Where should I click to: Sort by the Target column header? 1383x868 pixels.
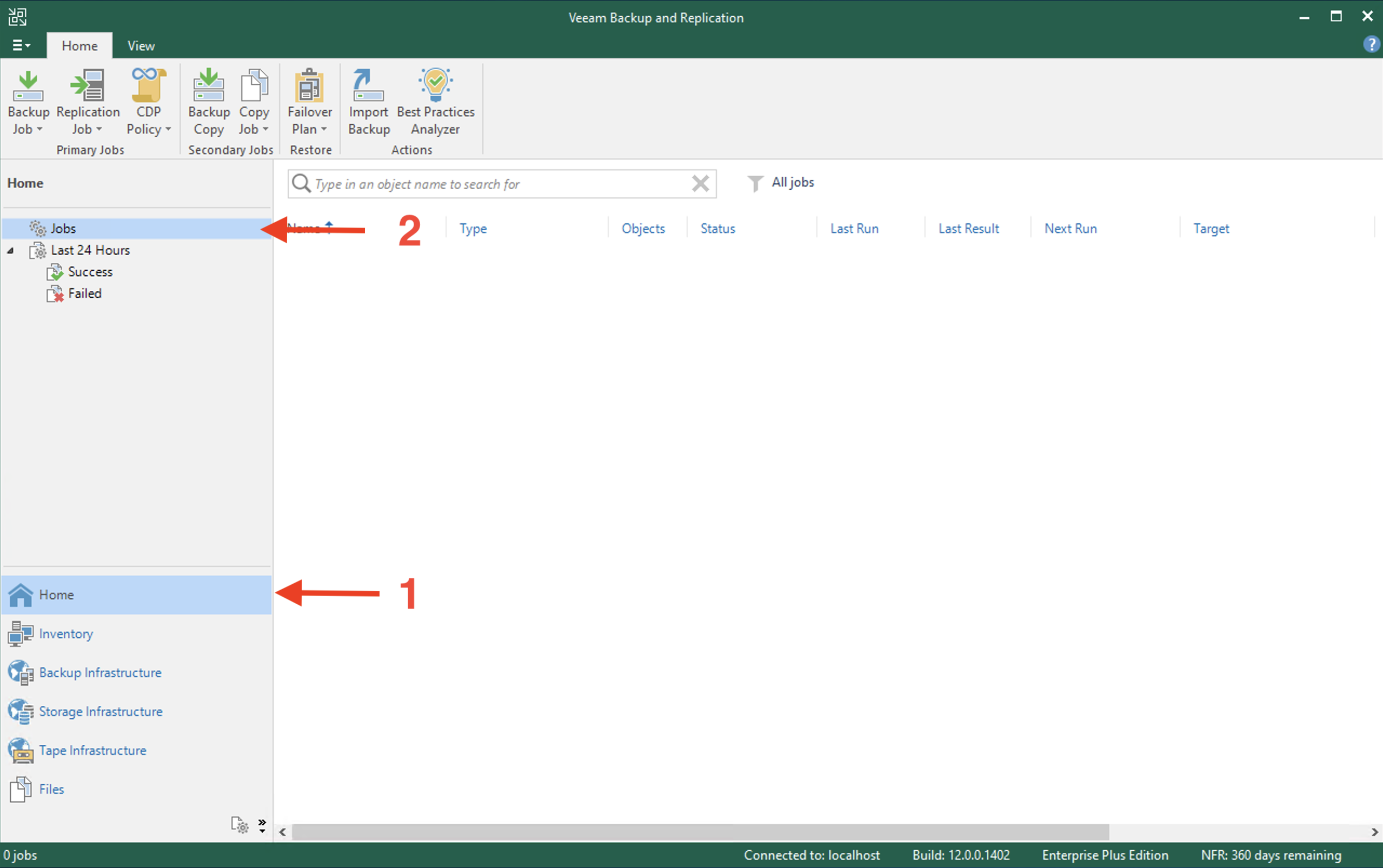(x=1211, y=229)
